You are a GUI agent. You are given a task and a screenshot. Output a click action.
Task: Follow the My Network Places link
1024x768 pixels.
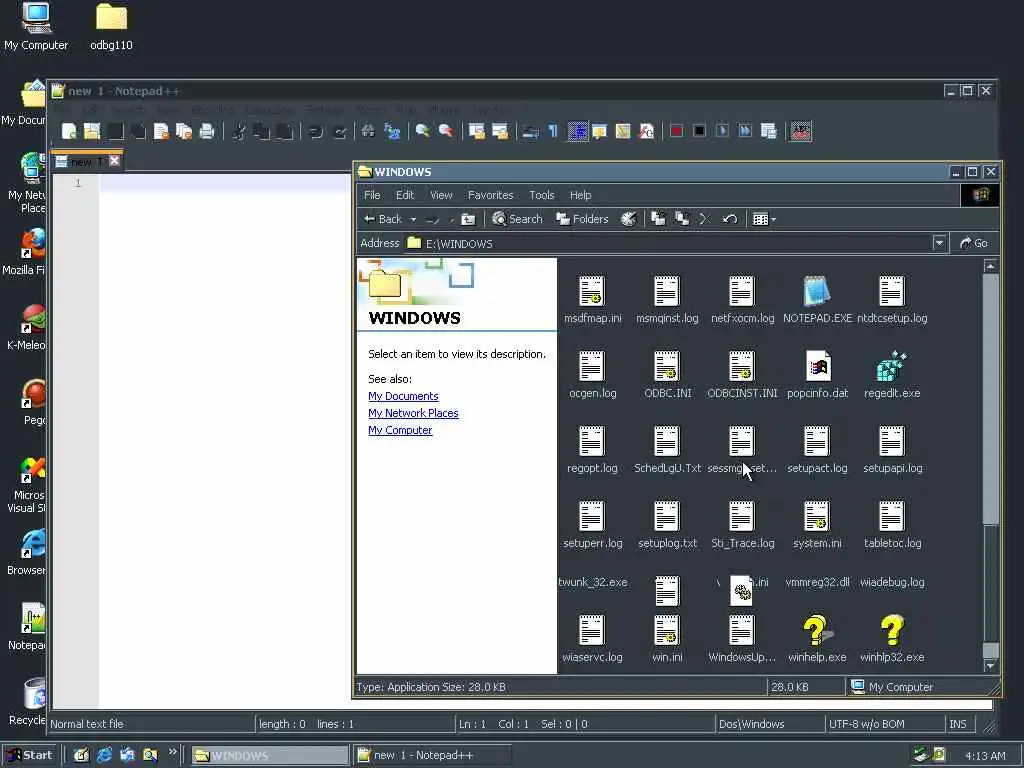(413, 413)
